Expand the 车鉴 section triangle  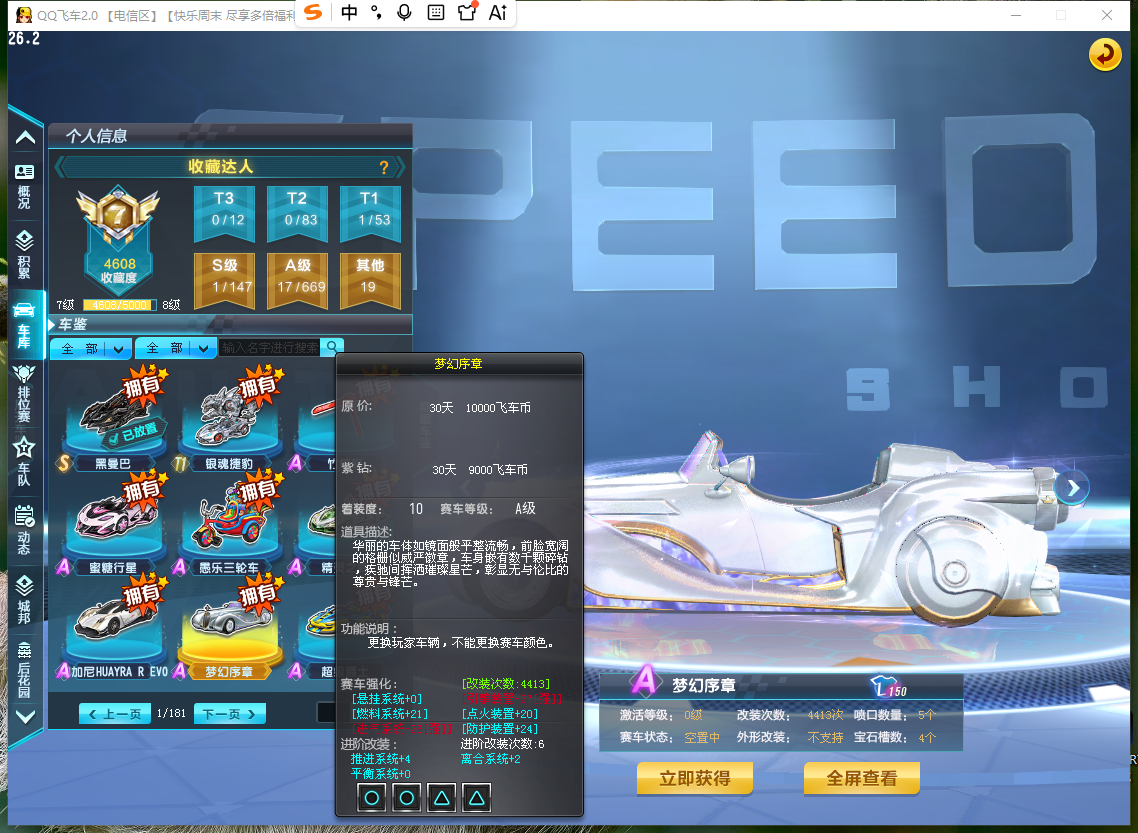click(52, 324)
